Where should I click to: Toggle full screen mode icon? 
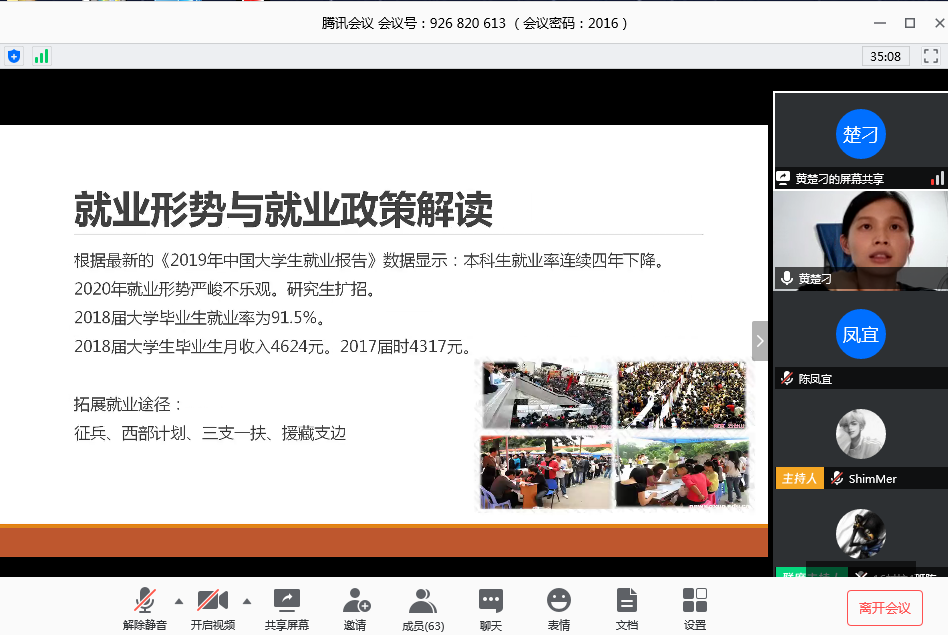point(930,56)
